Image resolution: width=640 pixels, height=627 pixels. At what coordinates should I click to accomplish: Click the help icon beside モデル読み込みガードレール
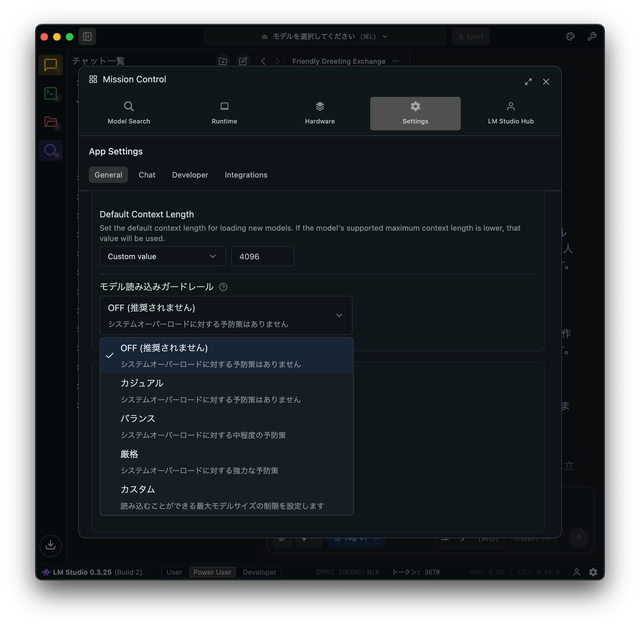tap(223, 287)
